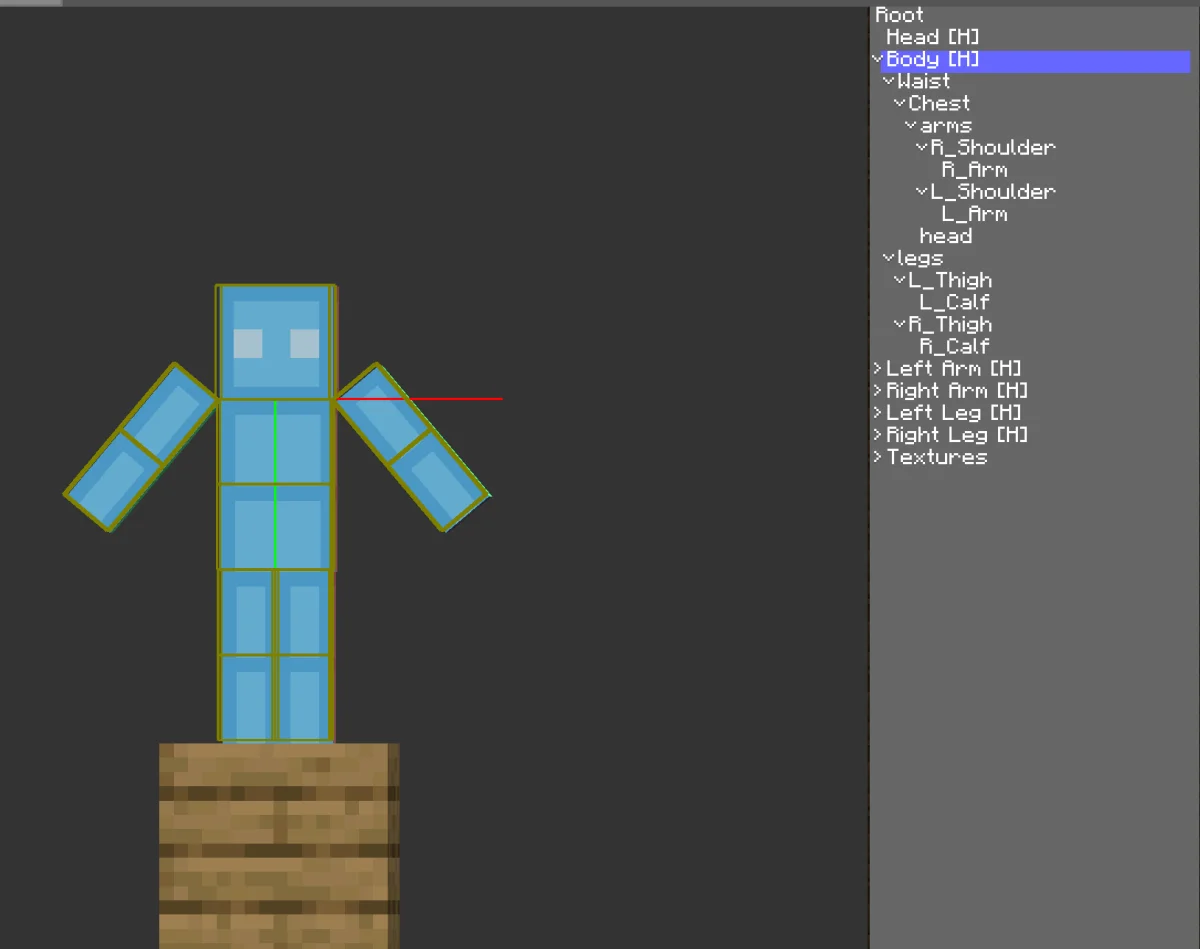The height and width of the screenshot is (949, 1200).
Task: Select the Head [H] tree row
Action: [x=933, y=38]
